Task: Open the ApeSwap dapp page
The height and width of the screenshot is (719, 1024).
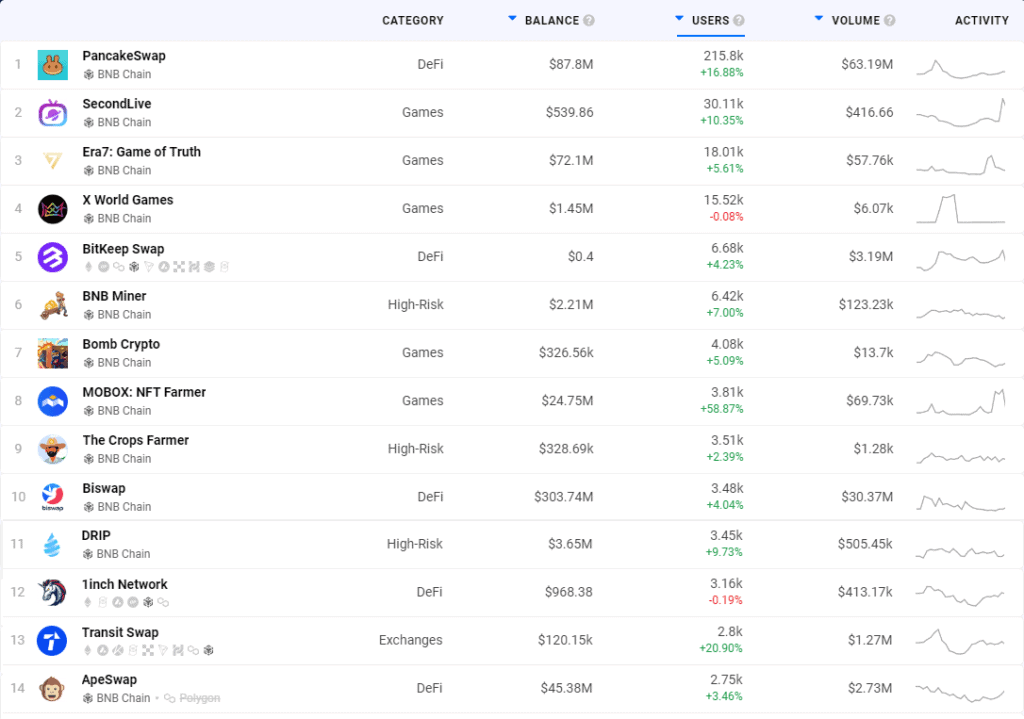Action: click(x=109, y=680)
